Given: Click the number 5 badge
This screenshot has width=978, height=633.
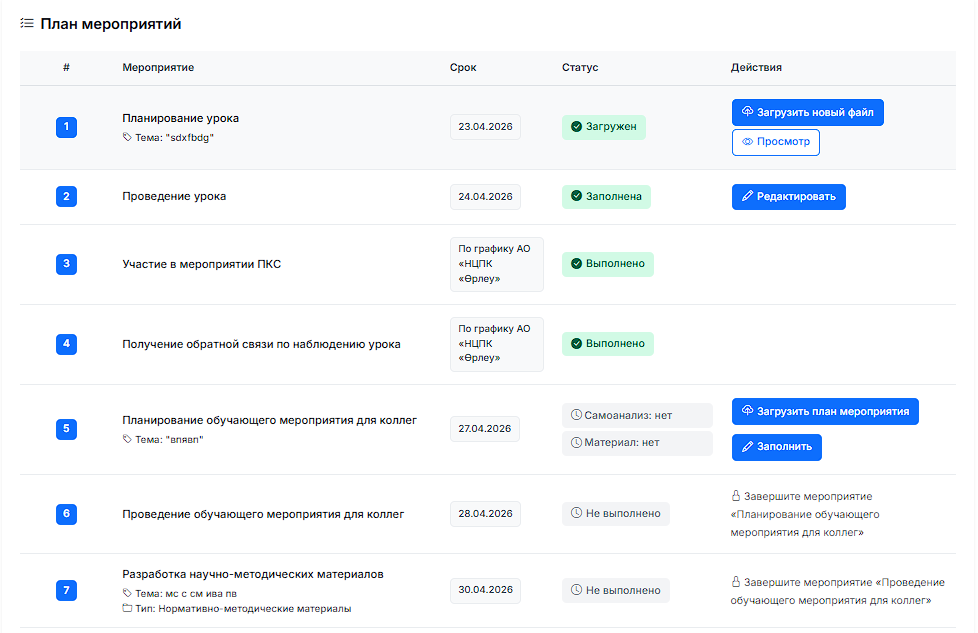Looking at the screenshot, I should [x=67, y=429].
